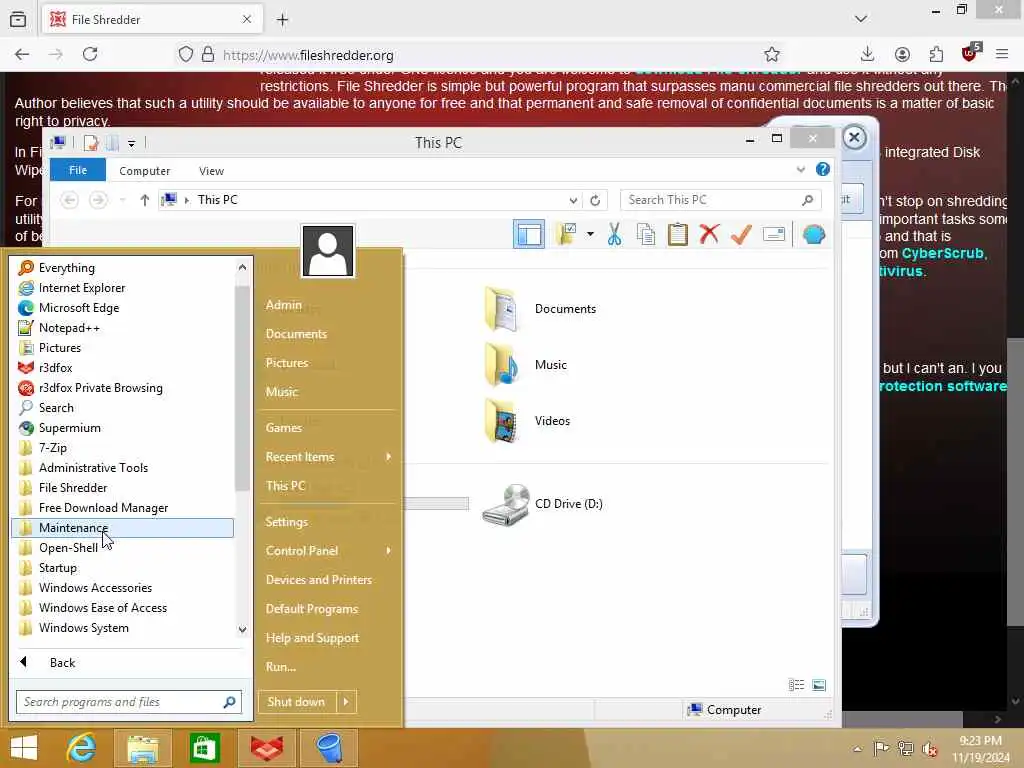This screenshot has width=1024, height=768.
Task: Click the user account picture
Action: 328,251
